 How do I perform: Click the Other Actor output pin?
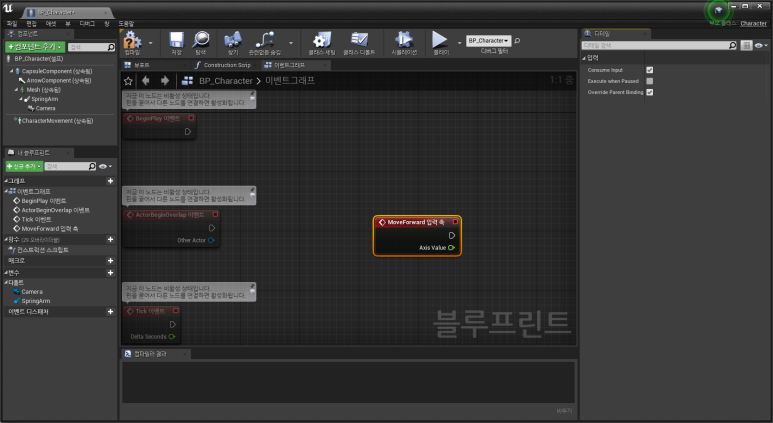click(211, 240)
